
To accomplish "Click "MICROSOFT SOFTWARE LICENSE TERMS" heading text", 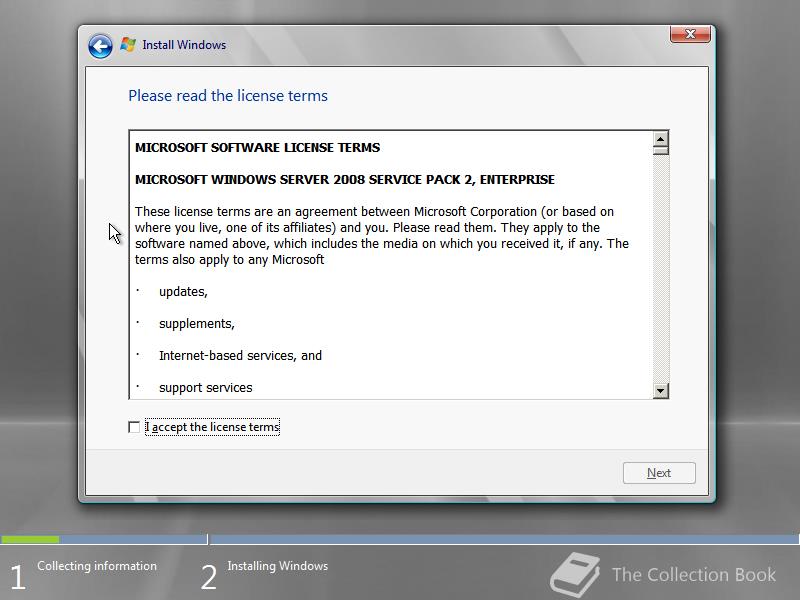I will click(257, 148).
